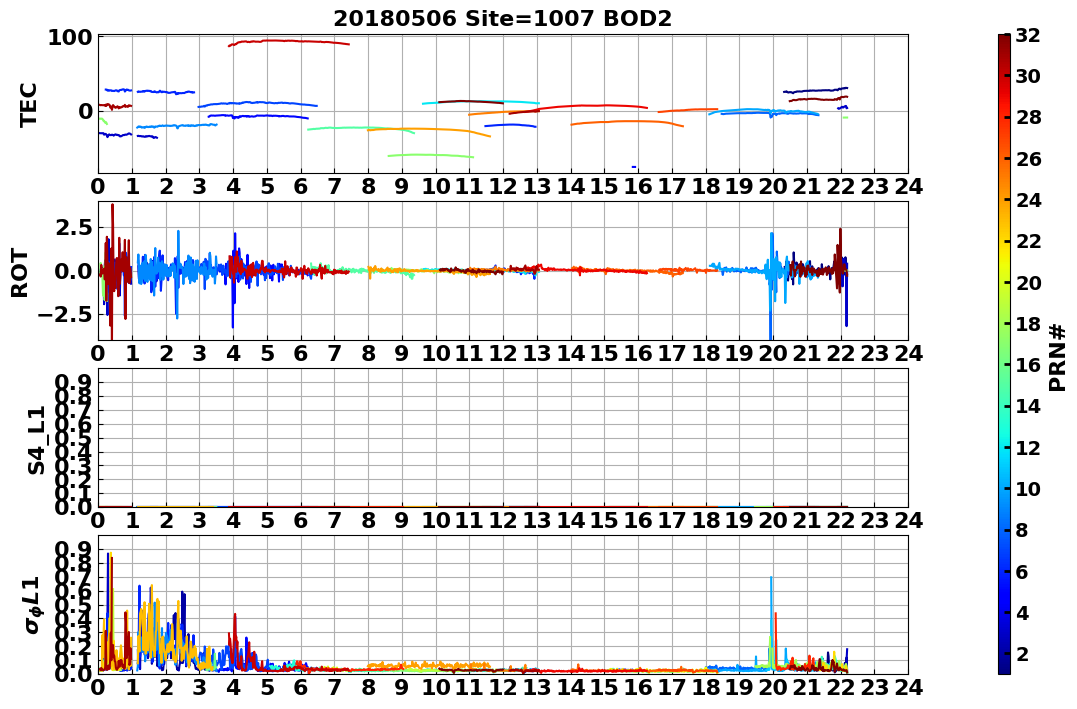The image size is (1077, 709).
Task: Click hour 12 tick under TEC panel
Action: (x=503, y=186)
